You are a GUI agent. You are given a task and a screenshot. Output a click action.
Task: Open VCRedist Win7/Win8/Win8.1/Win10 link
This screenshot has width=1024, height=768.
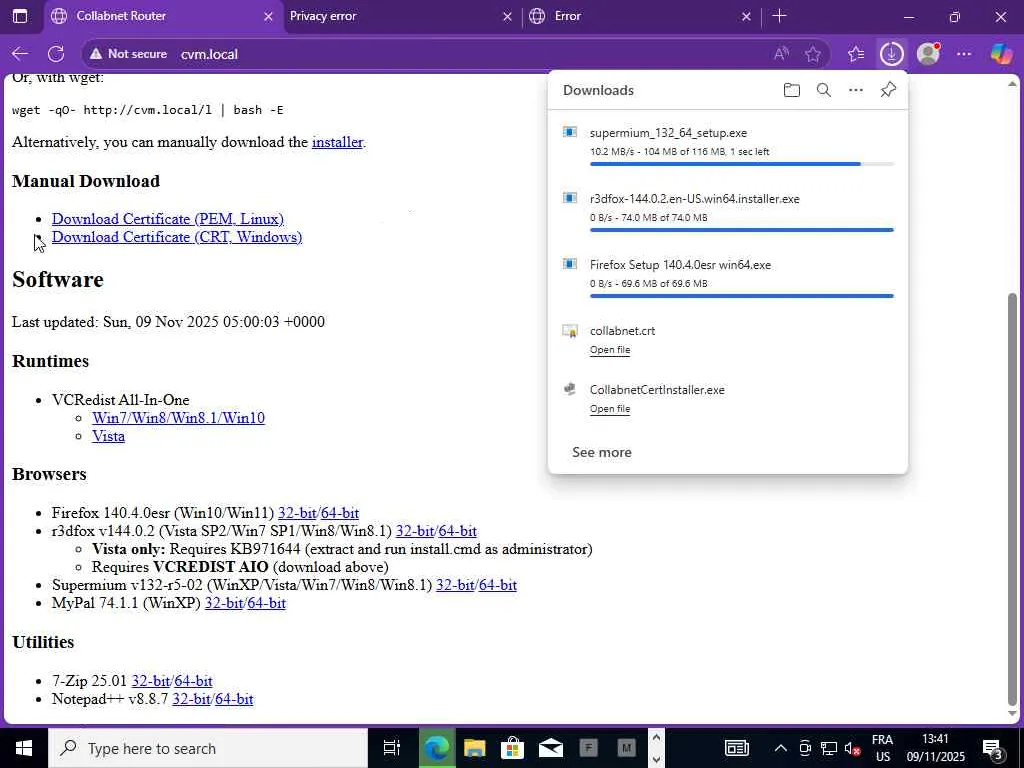click(x=178, y=418)
